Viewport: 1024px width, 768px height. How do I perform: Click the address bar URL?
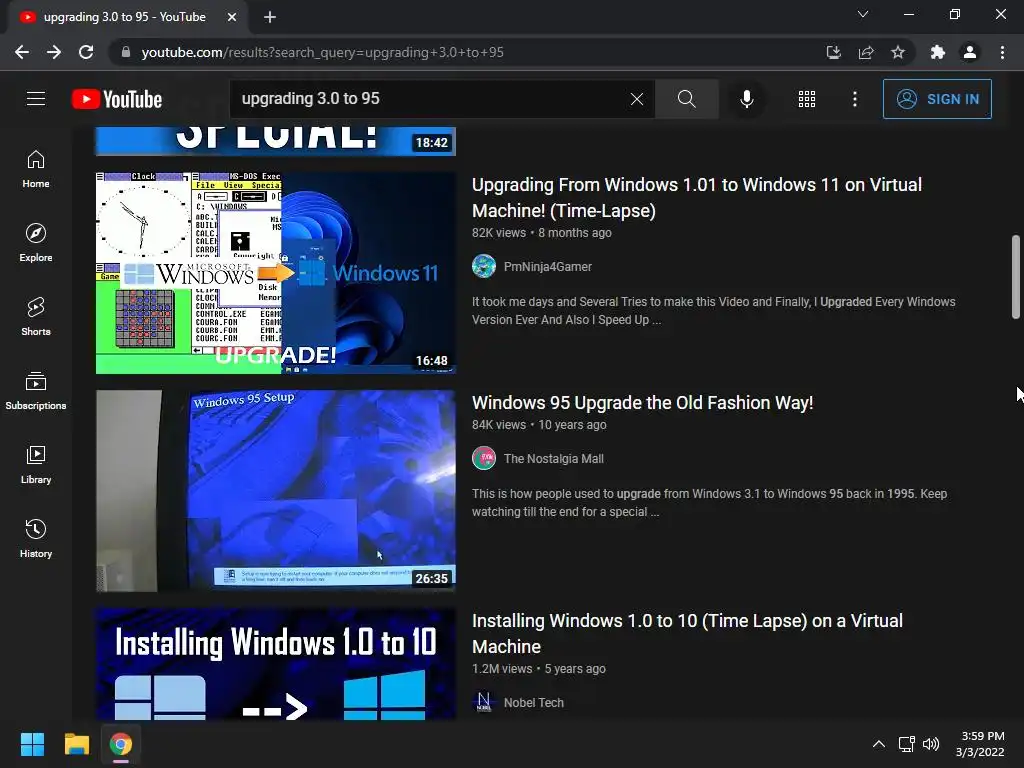323,52
